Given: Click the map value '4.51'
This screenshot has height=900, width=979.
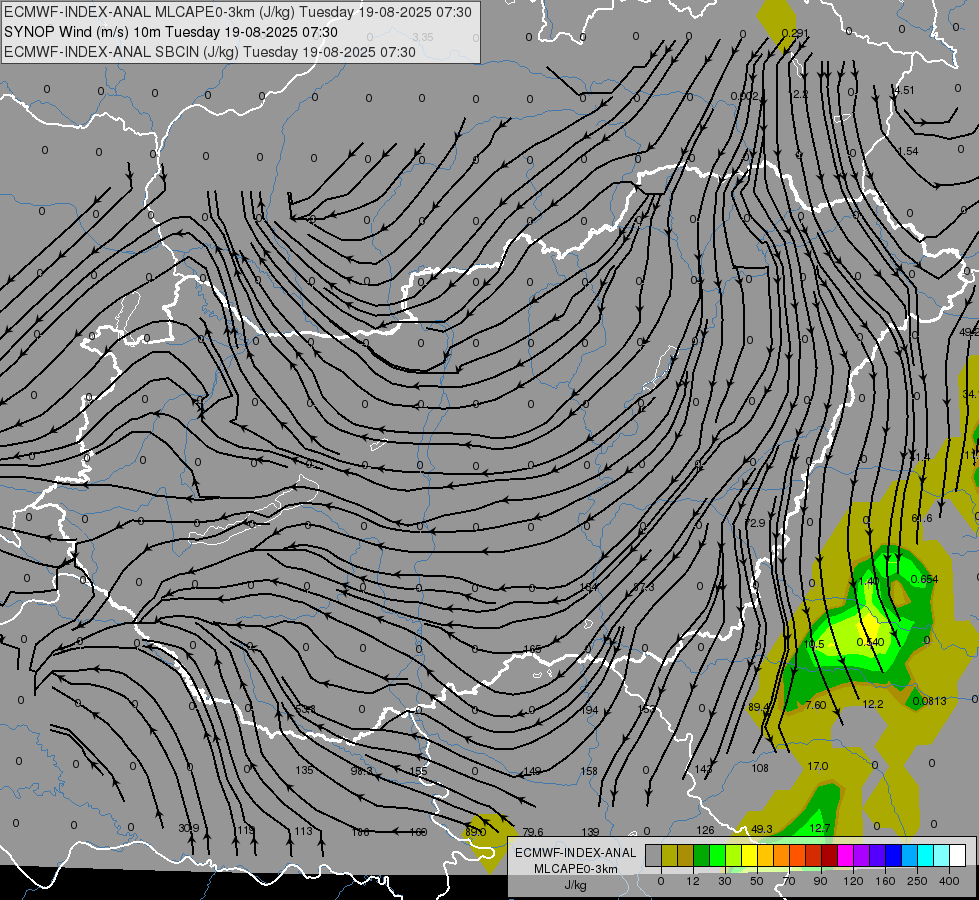Looking at the screenshot, I should click(x=904, y=90).
